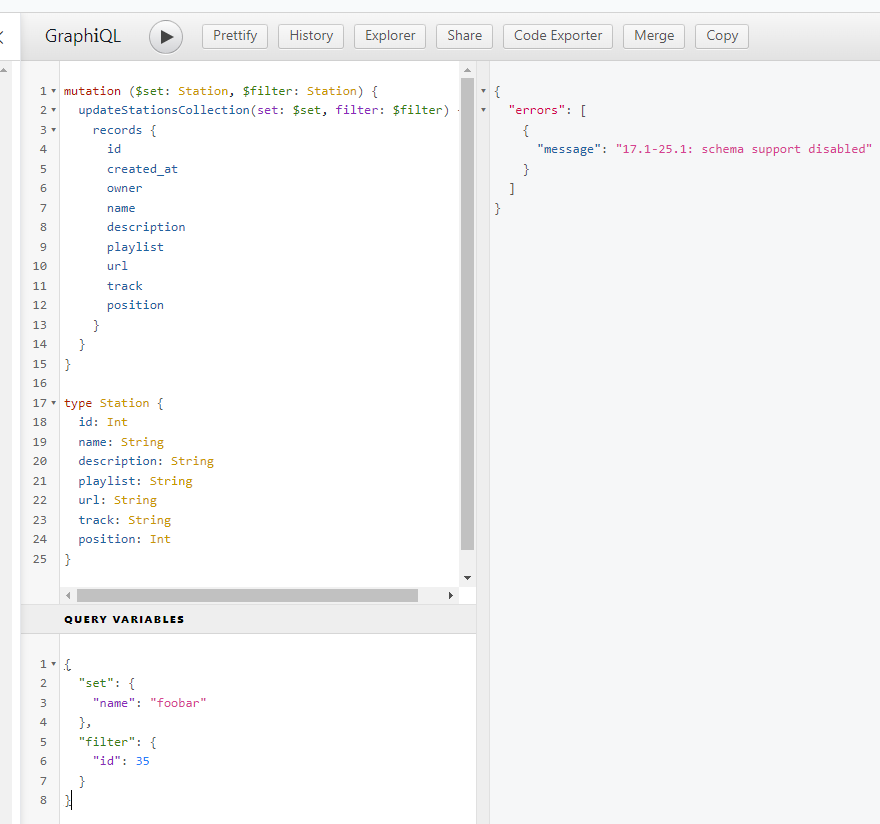Click the horizontal scrollbar's right arrow
Viewport: 880px width, 824px height.
[451, 595]
